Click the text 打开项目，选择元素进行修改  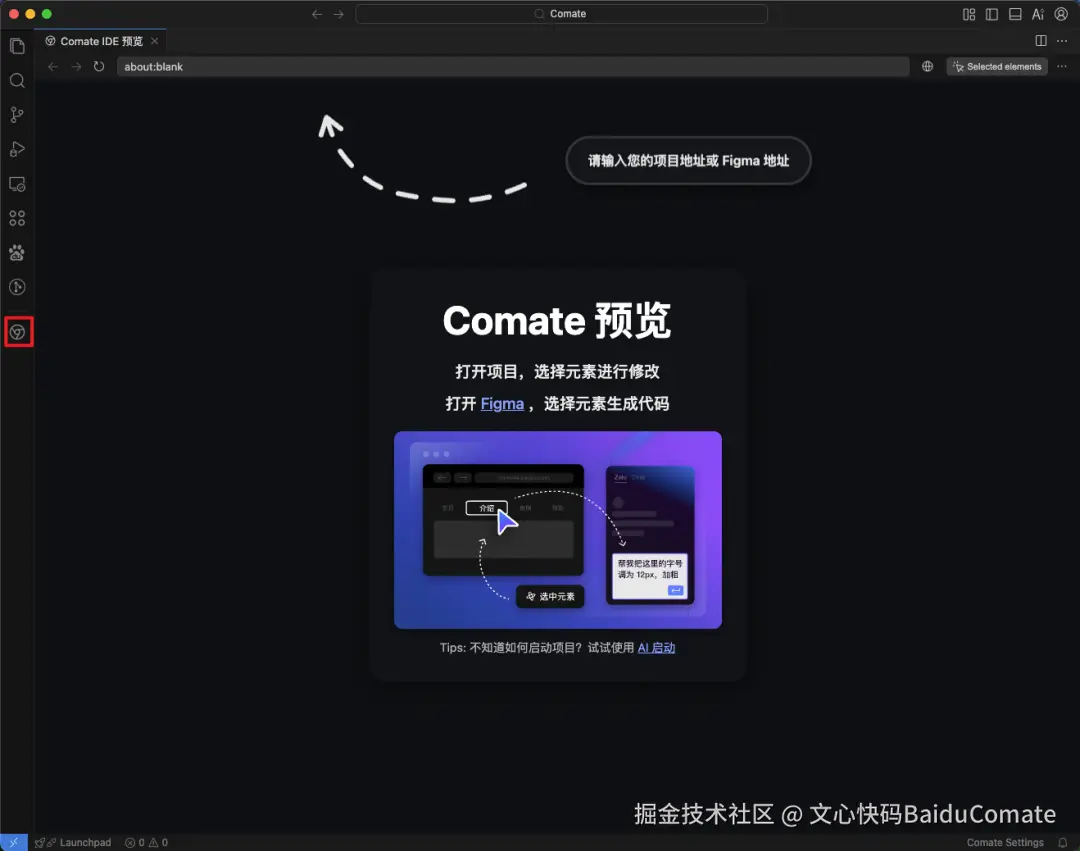pos(557,372)
